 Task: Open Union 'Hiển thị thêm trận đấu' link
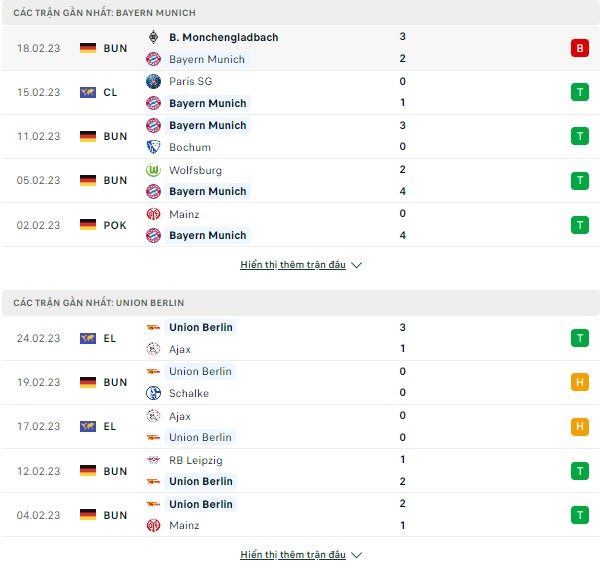coord(293,555)
